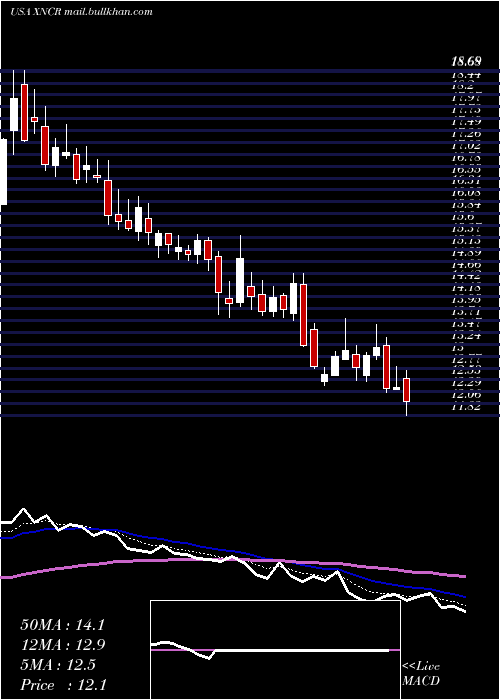The image size is (500, 700).
Task: Click the last red candlestick on the chart
Action: click(x=406, y=390)
